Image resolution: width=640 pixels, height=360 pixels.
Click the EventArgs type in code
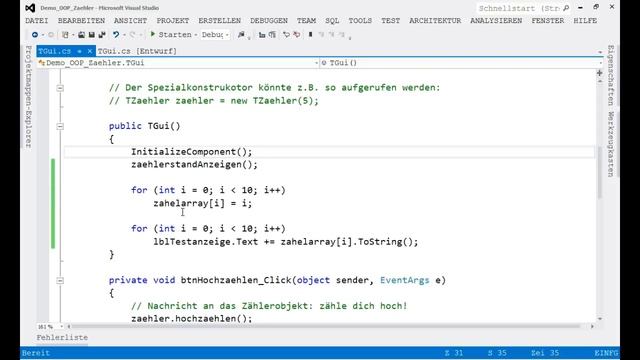[404, 280]
